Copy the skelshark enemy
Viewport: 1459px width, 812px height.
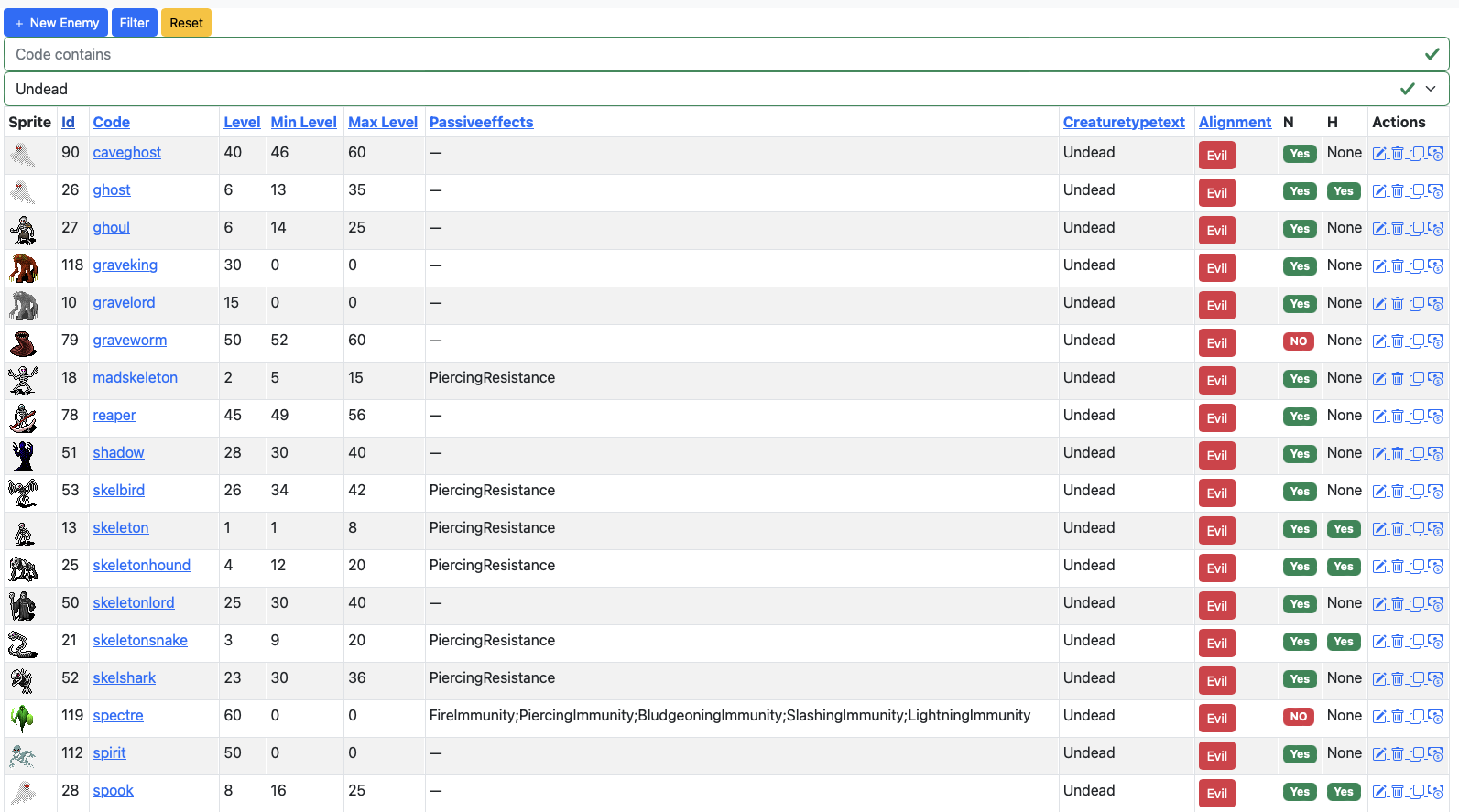(1416, 679)
